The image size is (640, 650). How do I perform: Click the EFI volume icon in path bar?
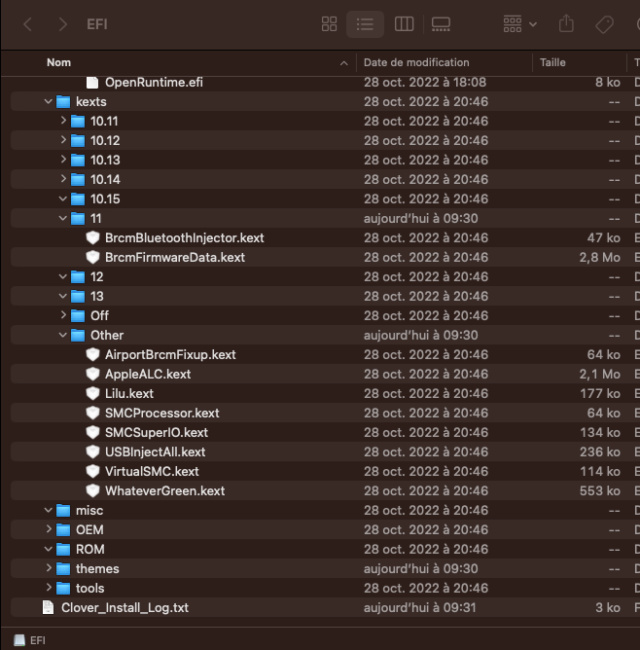point(19,640)
